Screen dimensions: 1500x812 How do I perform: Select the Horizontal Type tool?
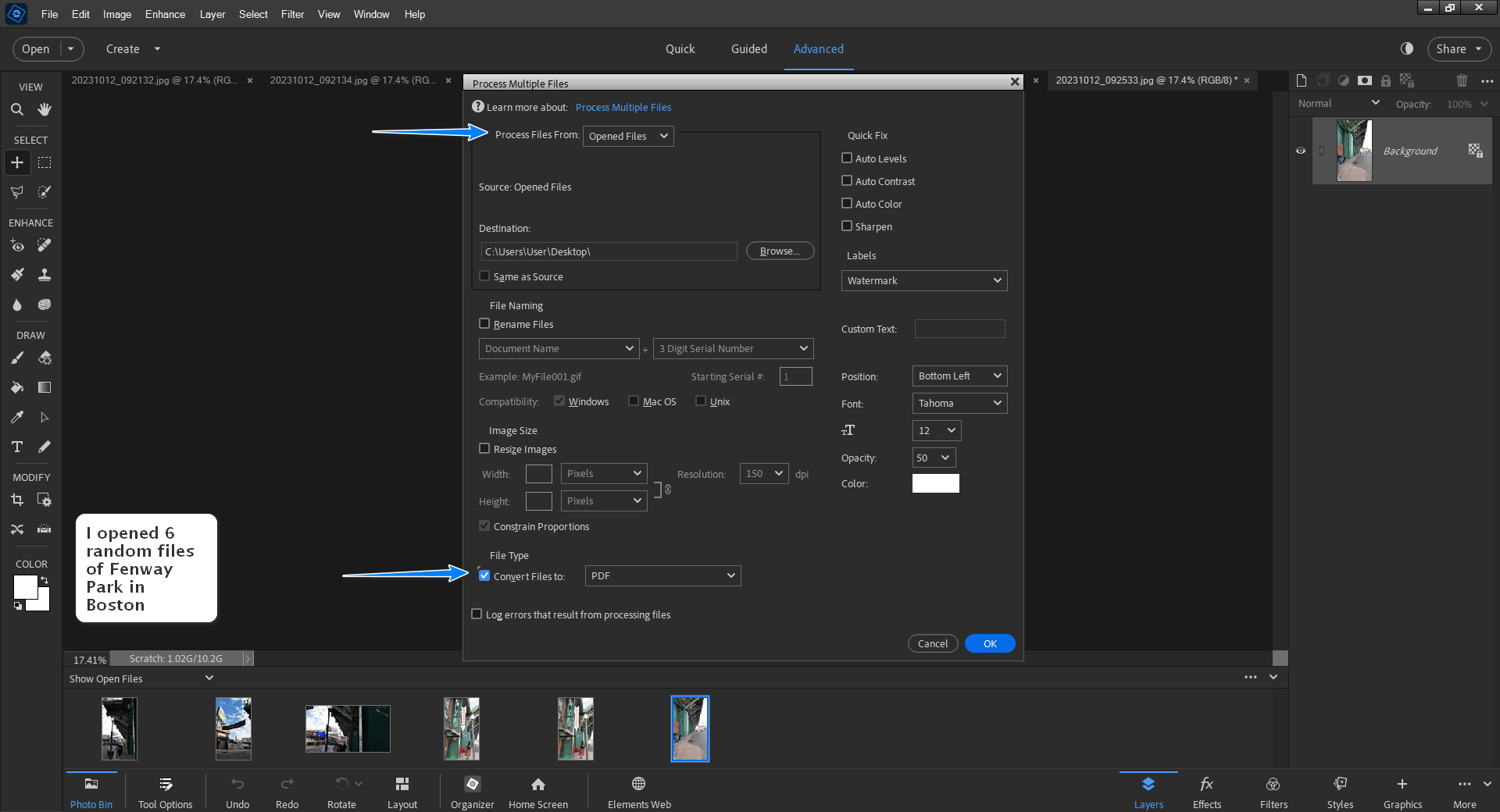coord(16,447)
